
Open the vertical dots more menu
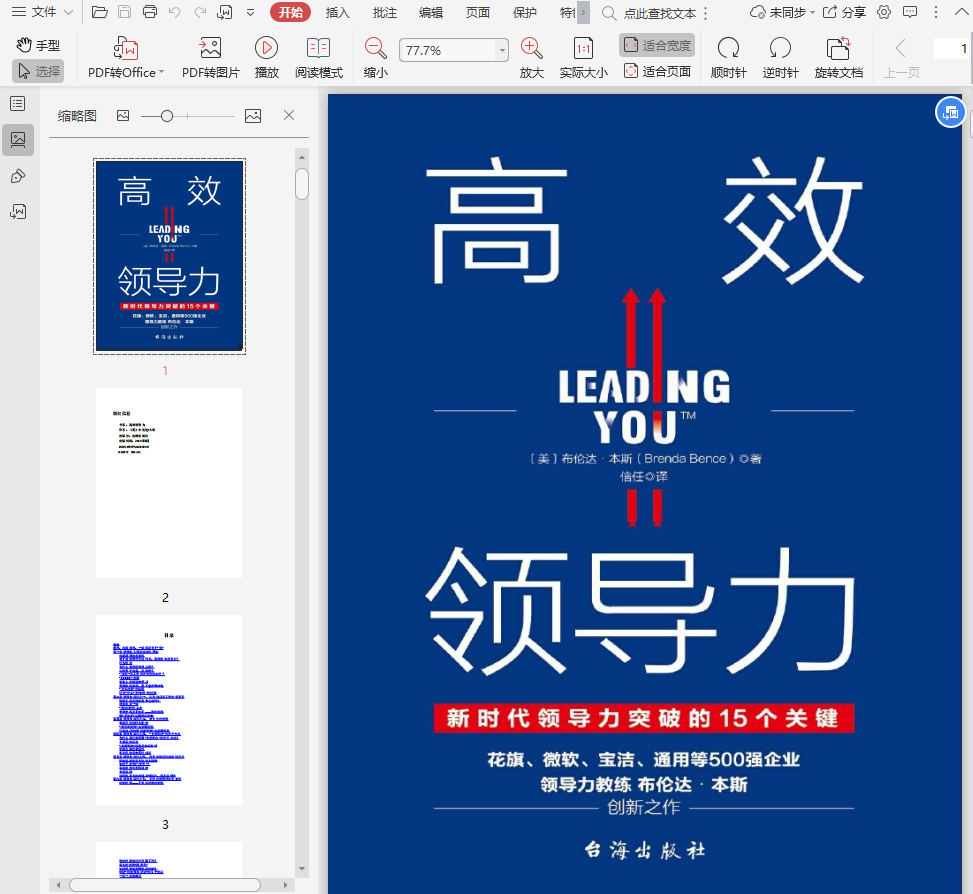coord(936,12)
